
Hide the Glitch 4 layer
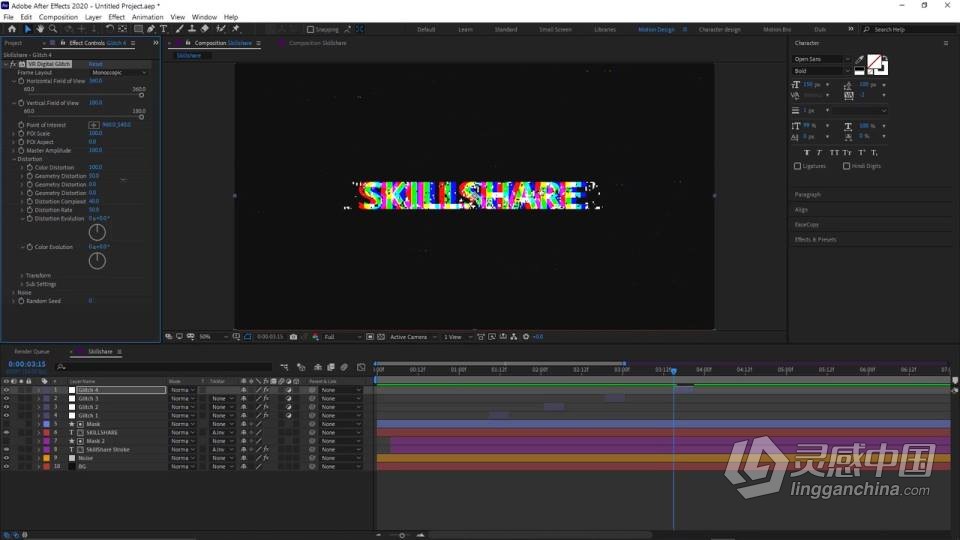point(6,390)
